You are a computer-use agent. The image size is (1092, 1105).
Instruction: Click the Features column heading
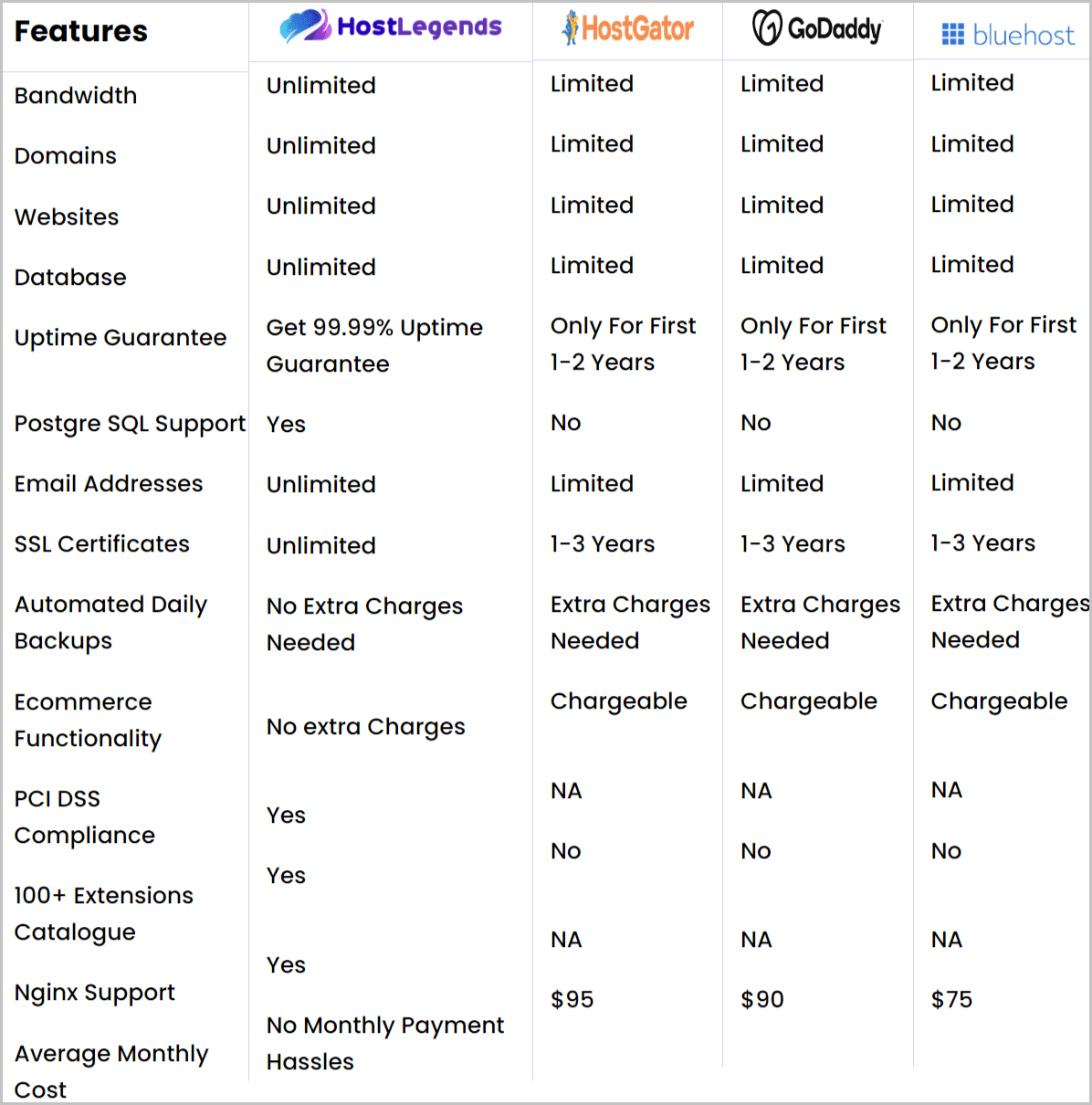(x=81, y=31)
